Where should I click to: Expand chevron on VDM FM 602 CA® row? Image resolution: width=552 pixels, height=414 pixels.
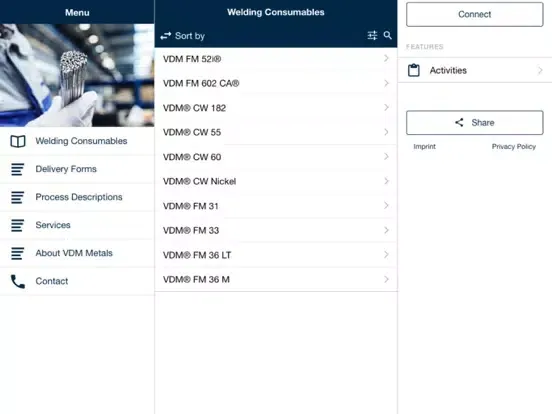tap(386, 83)
